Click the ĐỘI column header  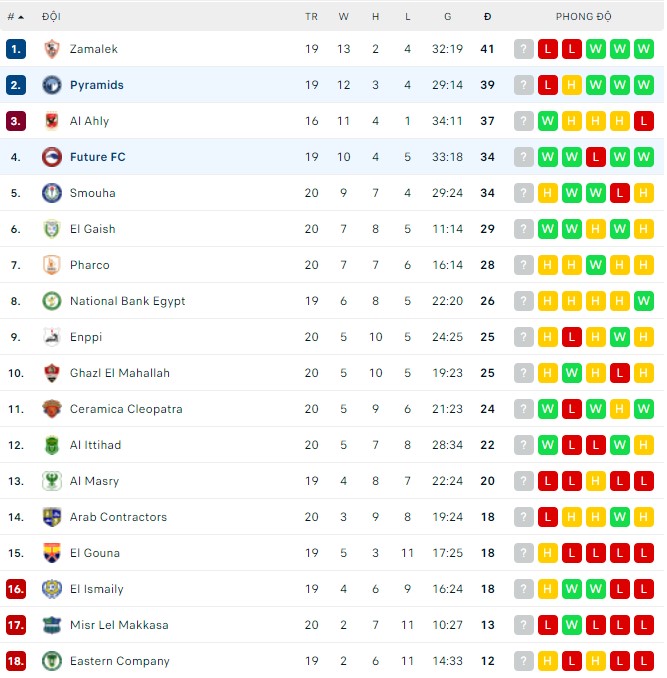coord(51,17)
